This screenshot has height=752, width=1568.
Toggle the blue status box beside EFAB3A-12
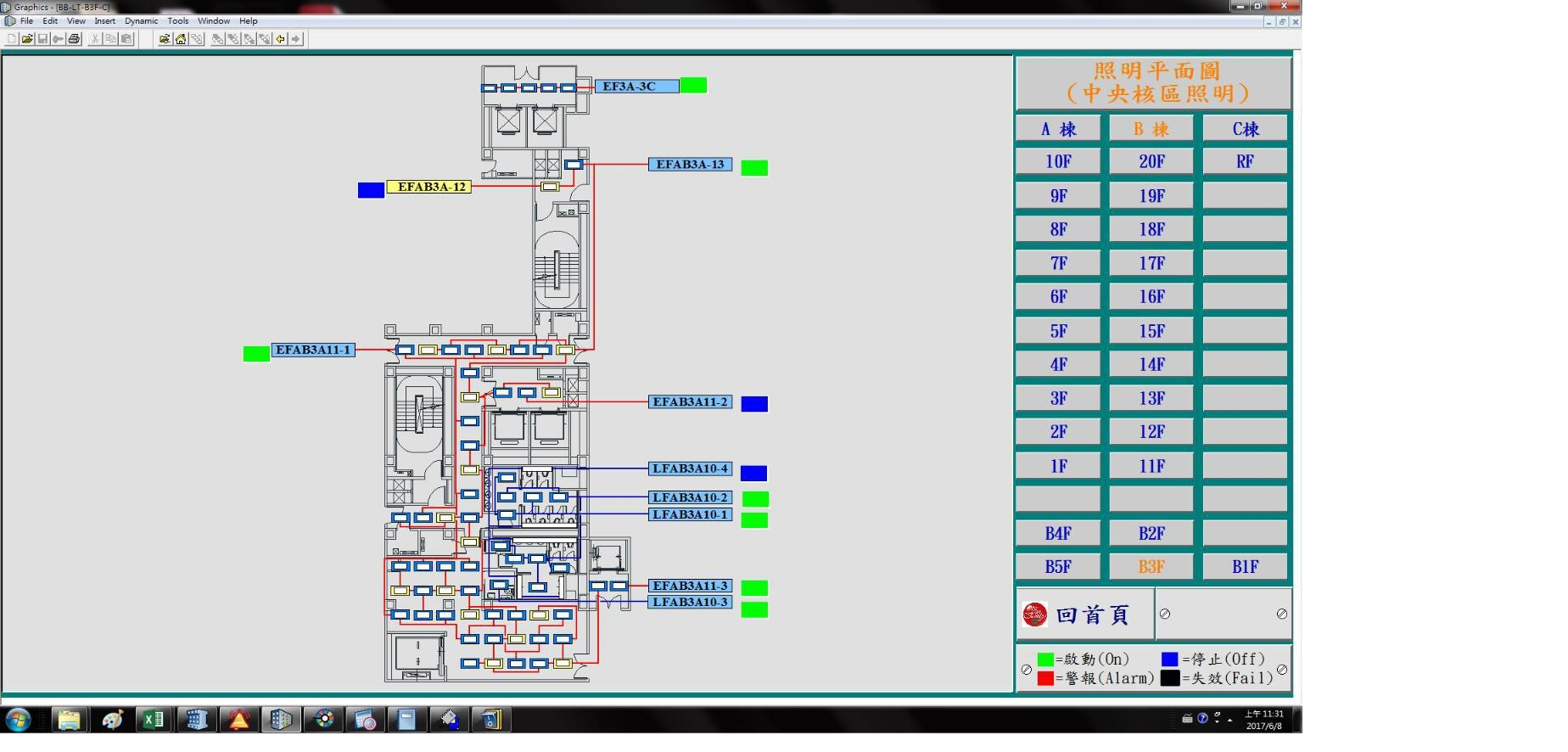(x=371, y=190)
